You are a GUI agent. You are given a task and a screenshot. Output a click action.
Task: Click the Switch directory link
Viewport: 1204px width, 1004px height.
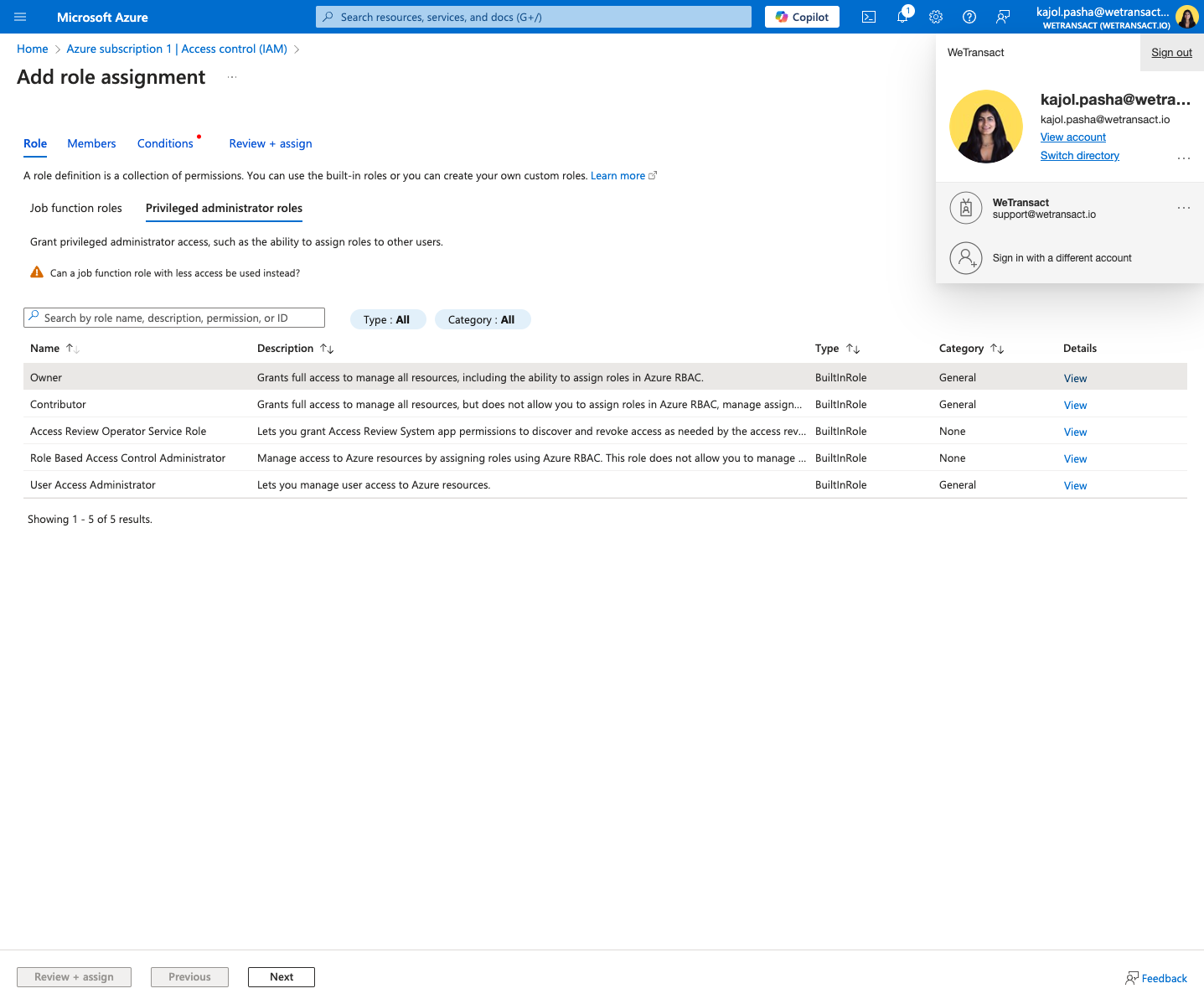(1079, 156)
